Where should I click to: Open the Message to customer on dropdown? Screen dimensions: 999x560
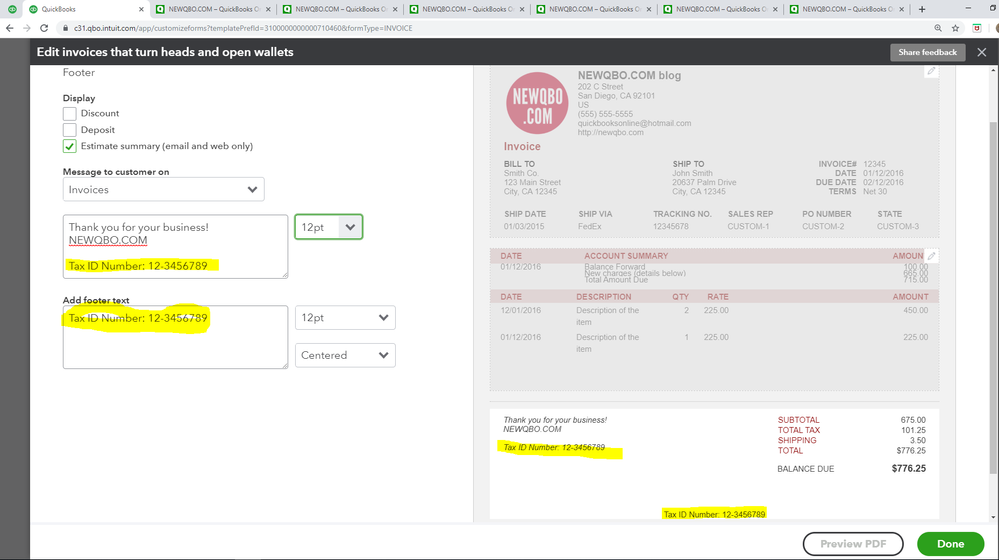tap(163, 189)
